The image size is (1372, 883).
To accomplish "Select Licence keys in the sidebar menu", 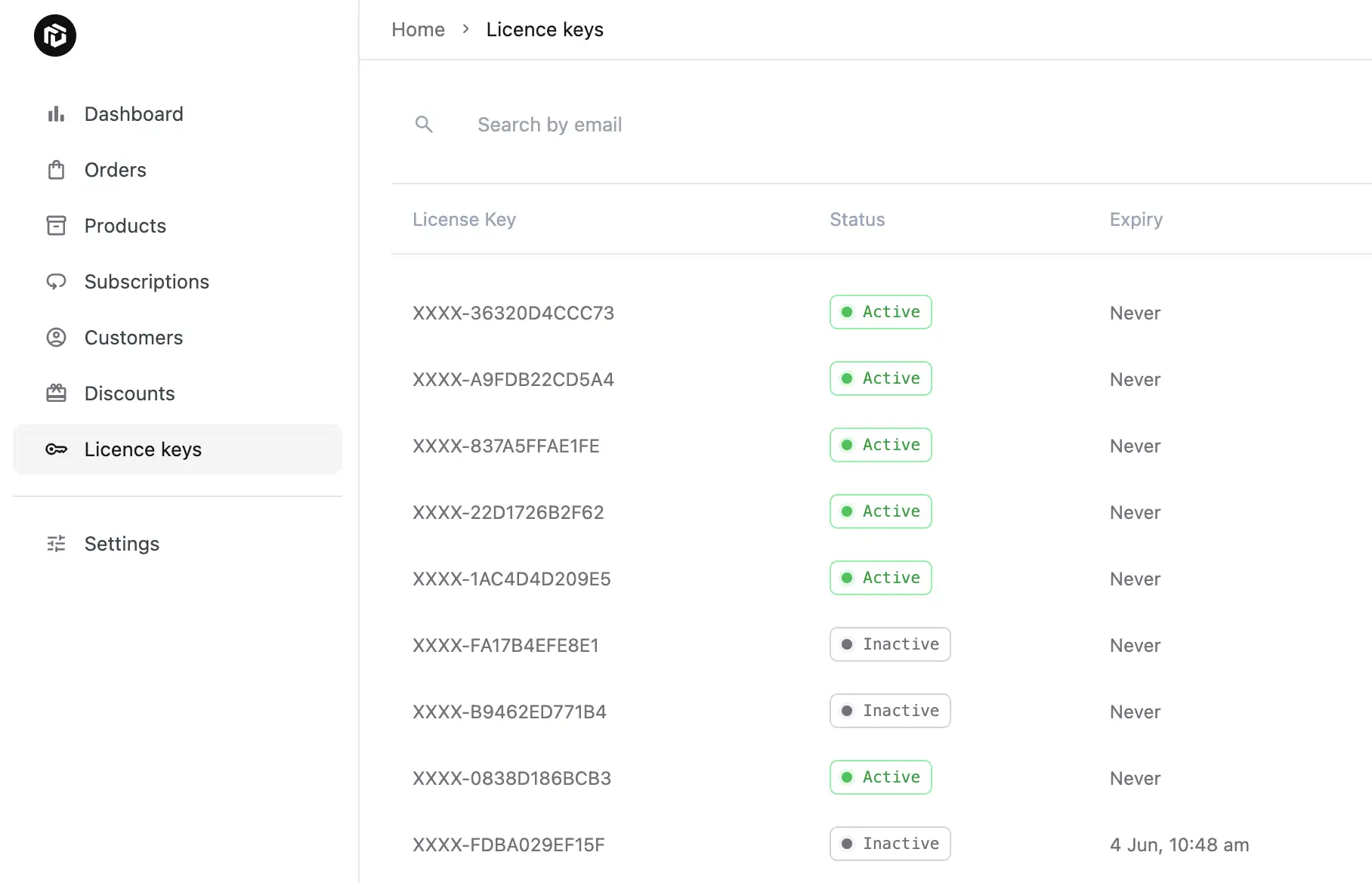I will coord(143,449).
